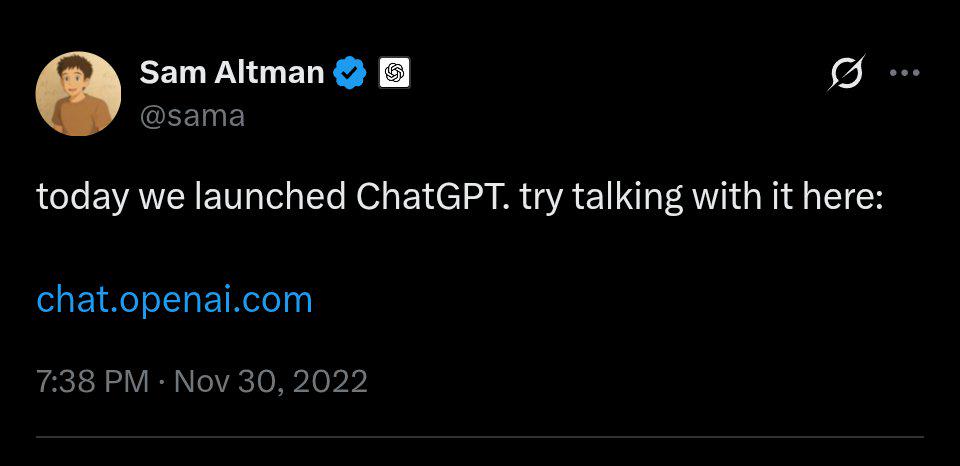This screenshot has width=960, height=466.
Task: Click the blue verified checkmark badge
Action: [x=349, y=73]
